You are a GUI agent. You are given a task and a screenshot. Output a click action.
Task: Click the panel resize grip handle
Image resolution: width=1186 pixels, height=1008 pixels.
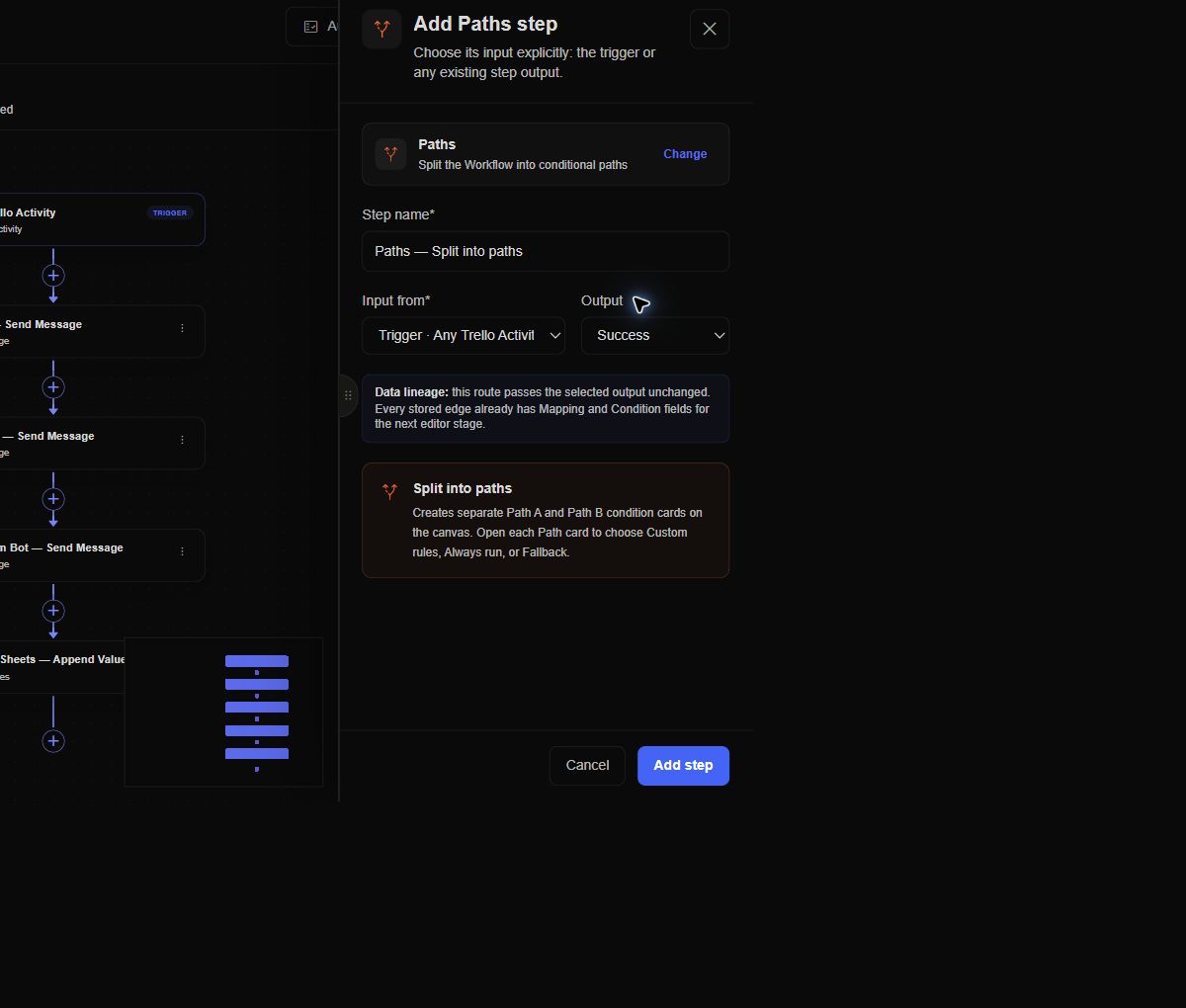point(348,395)
